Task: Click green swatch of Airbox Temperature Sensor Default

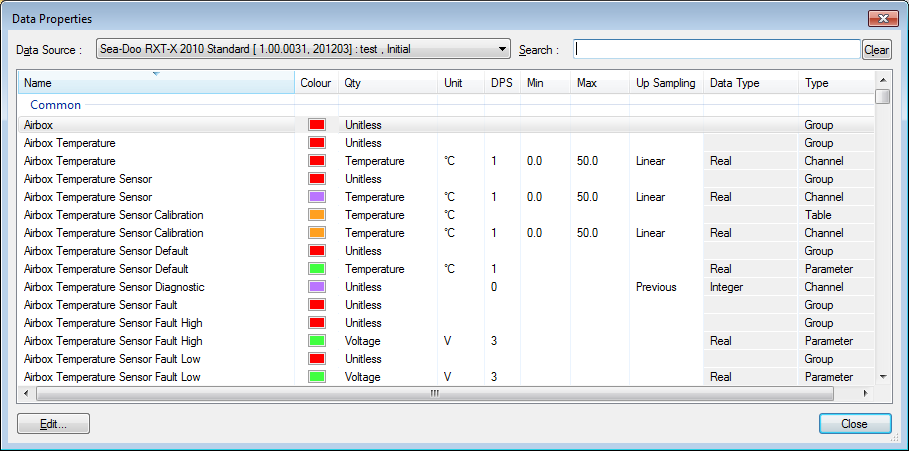Action: (x=317, y=269)
